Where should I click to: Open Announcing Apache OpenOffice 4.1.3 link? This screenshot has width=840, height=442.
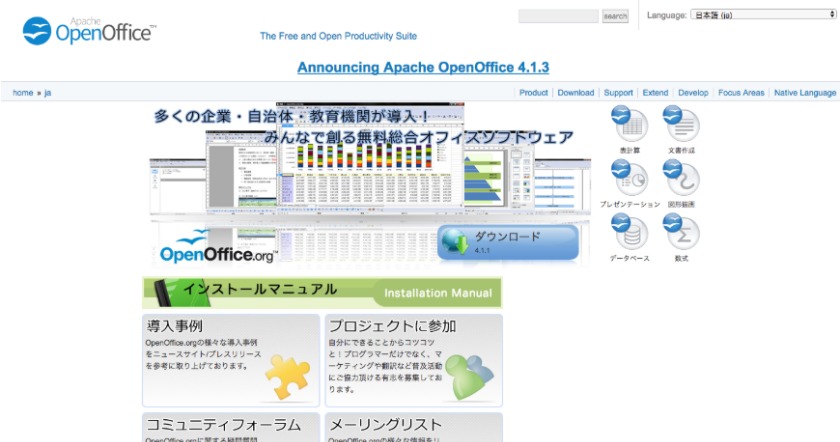point(423,68)
